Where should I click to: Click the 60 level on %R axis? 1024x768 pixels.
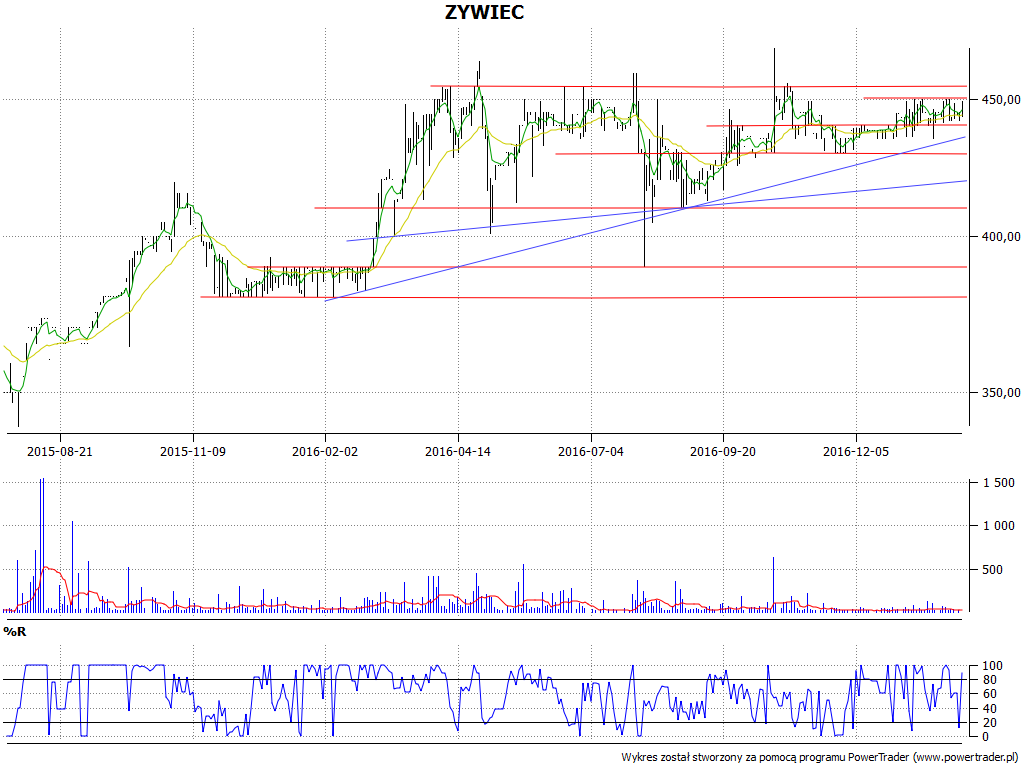click(989, 694)
